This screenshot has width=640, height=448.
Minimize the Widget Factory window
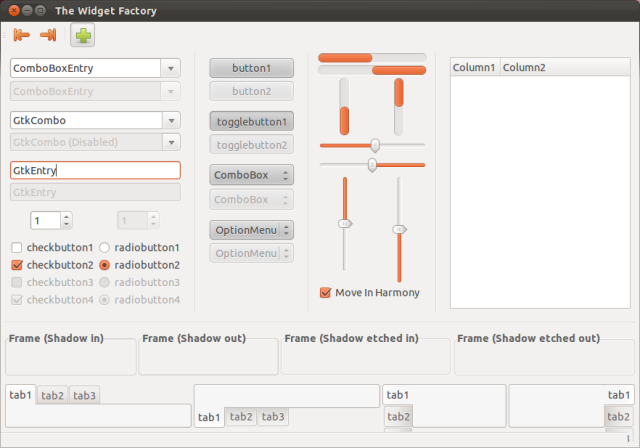[x=27, y=11]
